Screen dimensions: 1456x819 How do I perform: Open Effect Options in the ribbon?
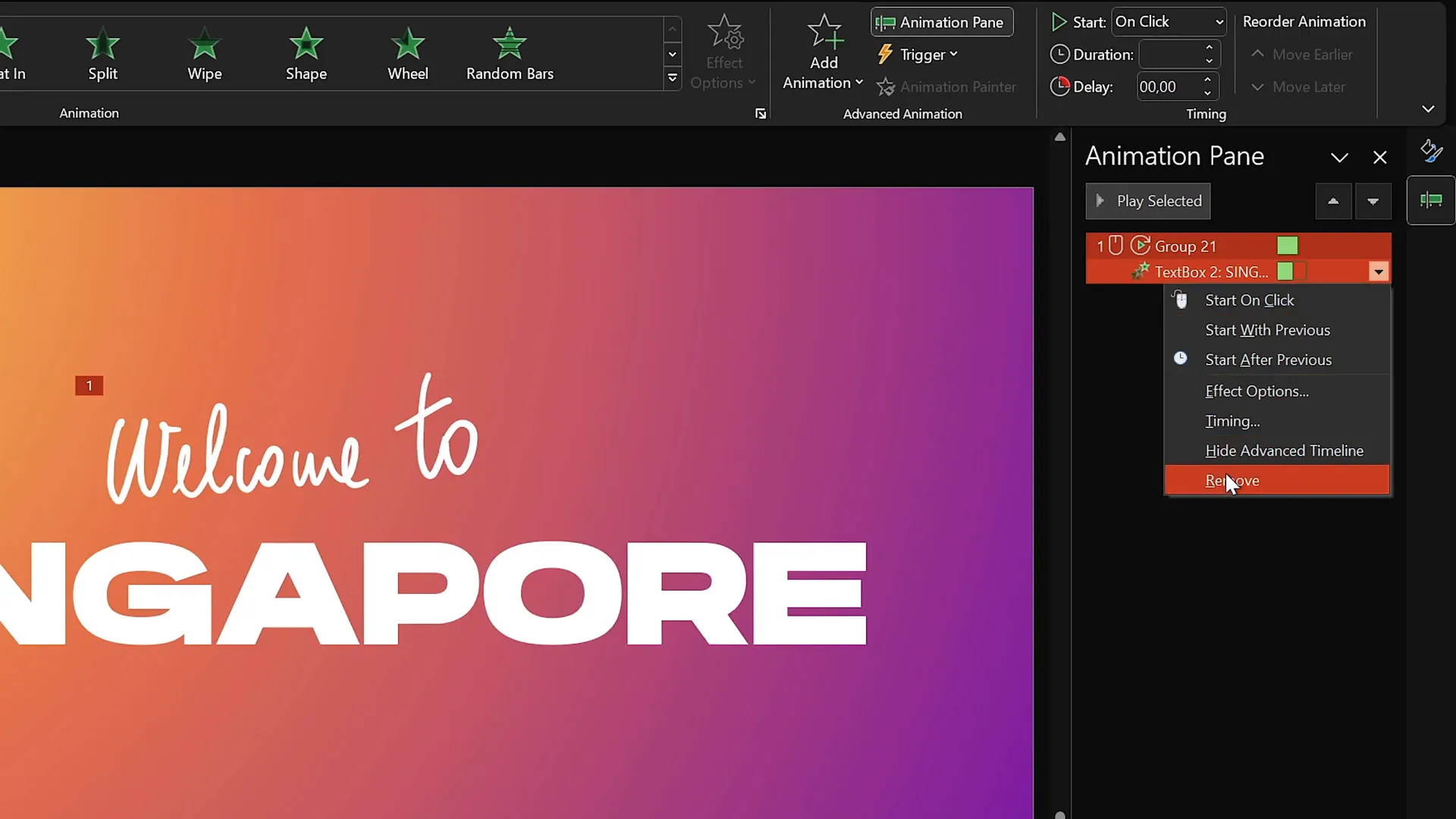[x=723, y=53]
